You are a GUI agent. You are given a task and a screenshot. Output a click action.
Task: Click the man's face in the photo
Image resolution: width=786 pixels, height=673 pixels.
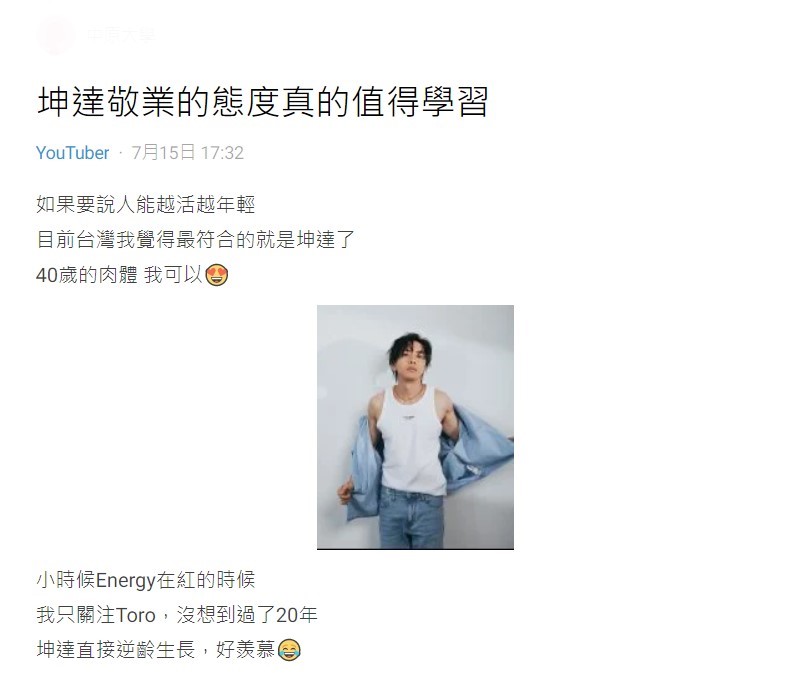point(411,362)
